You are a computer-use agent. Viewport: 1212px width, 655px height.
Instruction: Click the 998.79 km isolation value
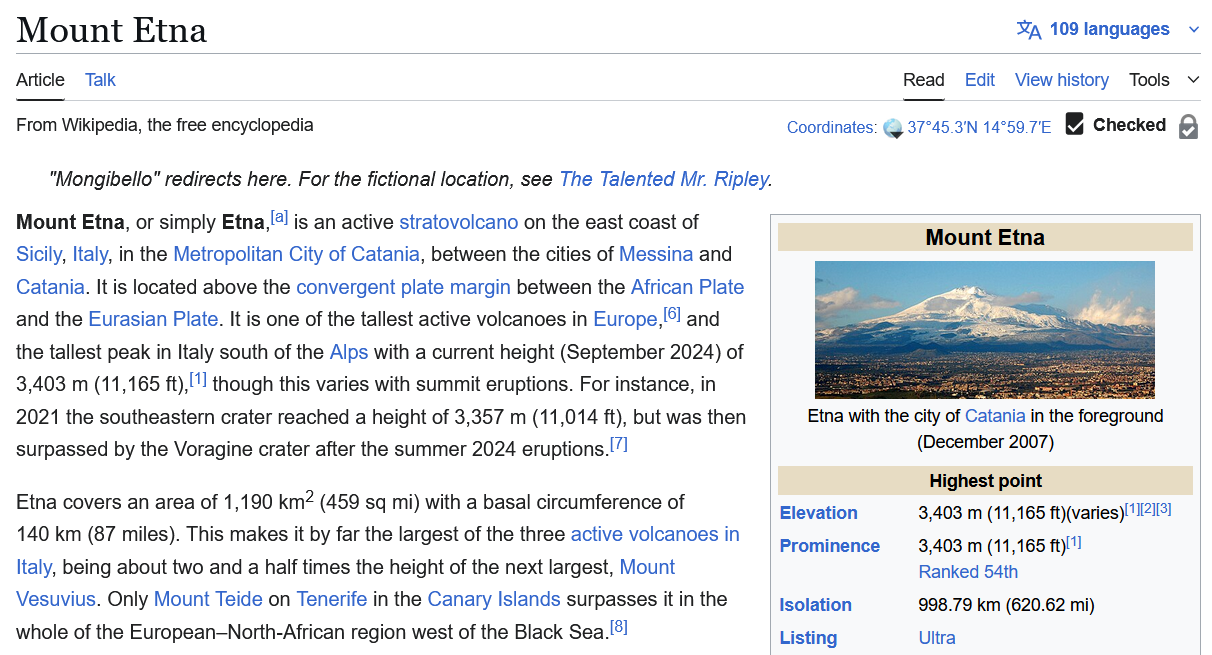pyautogui.click(x=1006, y=605)
